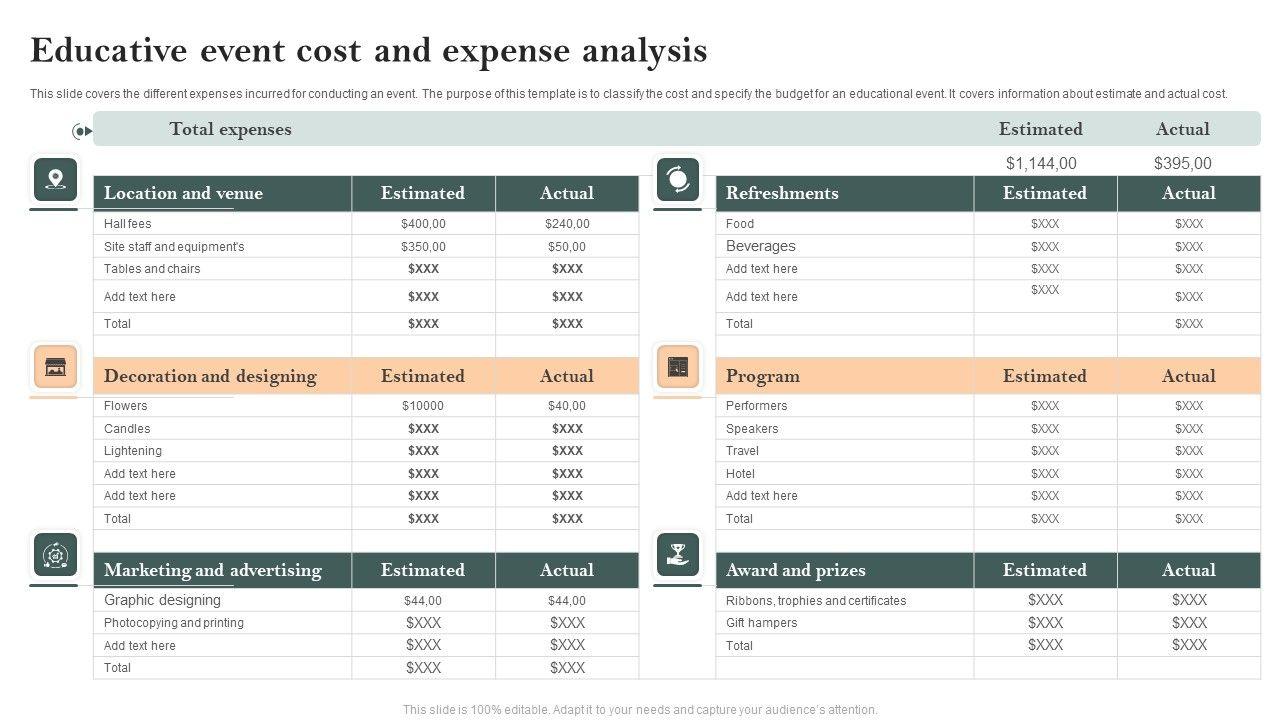1280x720 pixels.
Task: Click the 'Travel' row label
Action: 743,451
